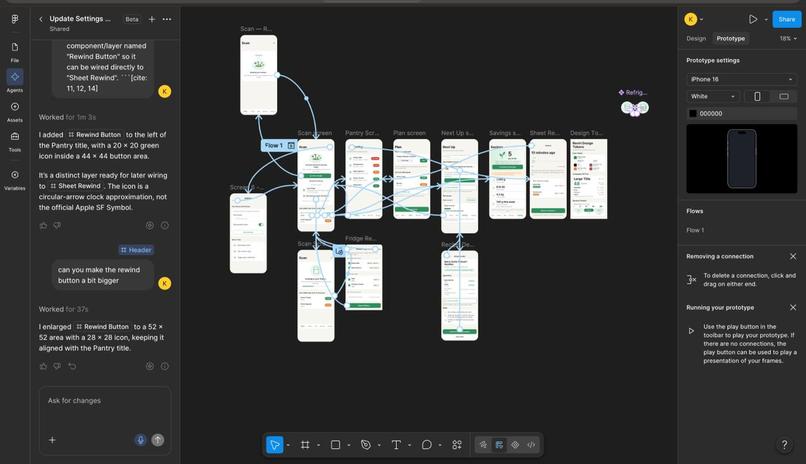The image size is (806, 464).
Task: Send the chat message arrow button
Action: coord(158,440)
